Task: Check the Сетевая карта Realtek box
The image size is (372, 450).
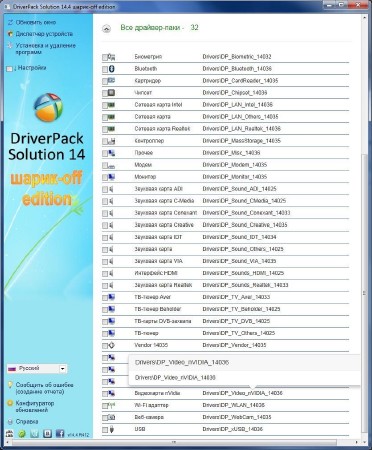Action: [x=105, y=130]
